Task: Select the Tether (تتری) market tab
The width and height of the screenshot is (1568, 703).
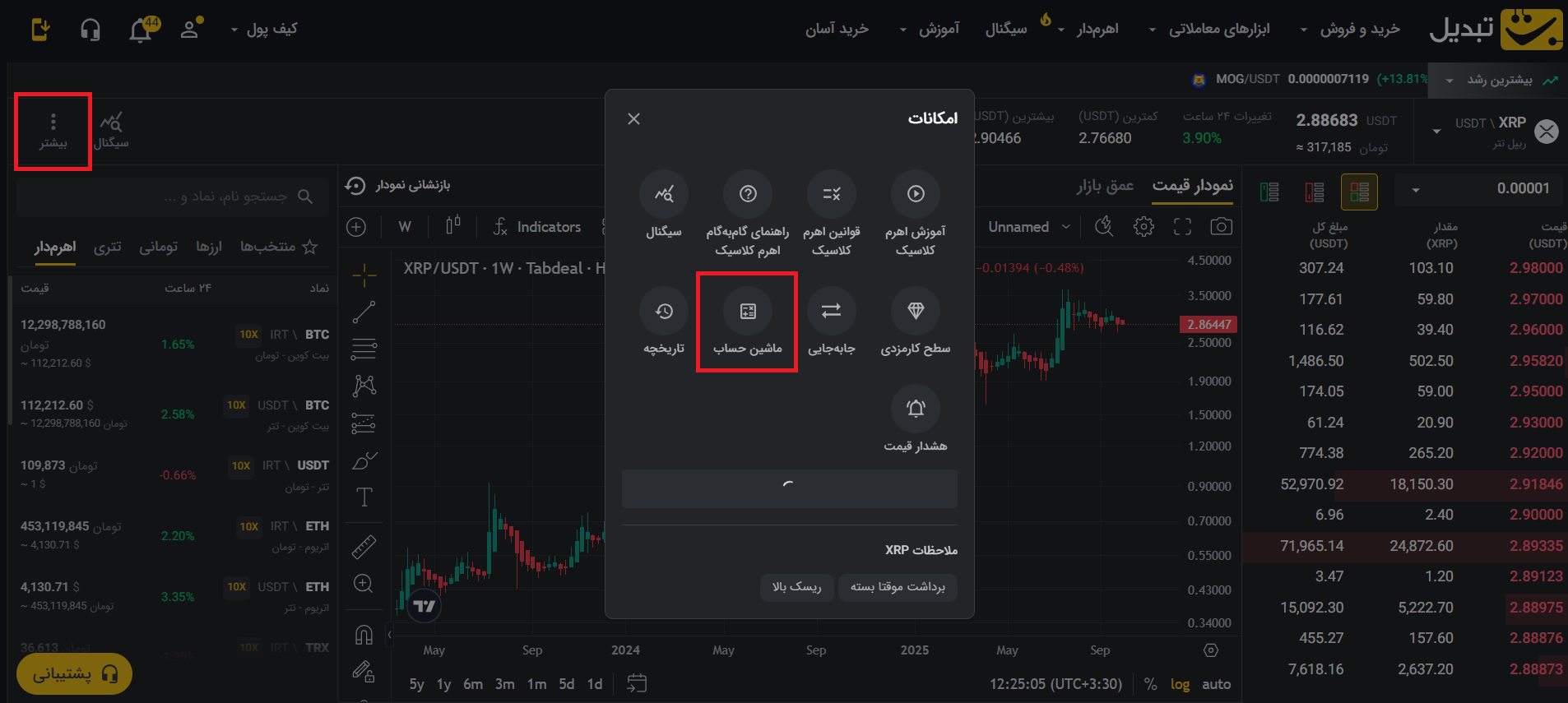Action: point(107,247)
